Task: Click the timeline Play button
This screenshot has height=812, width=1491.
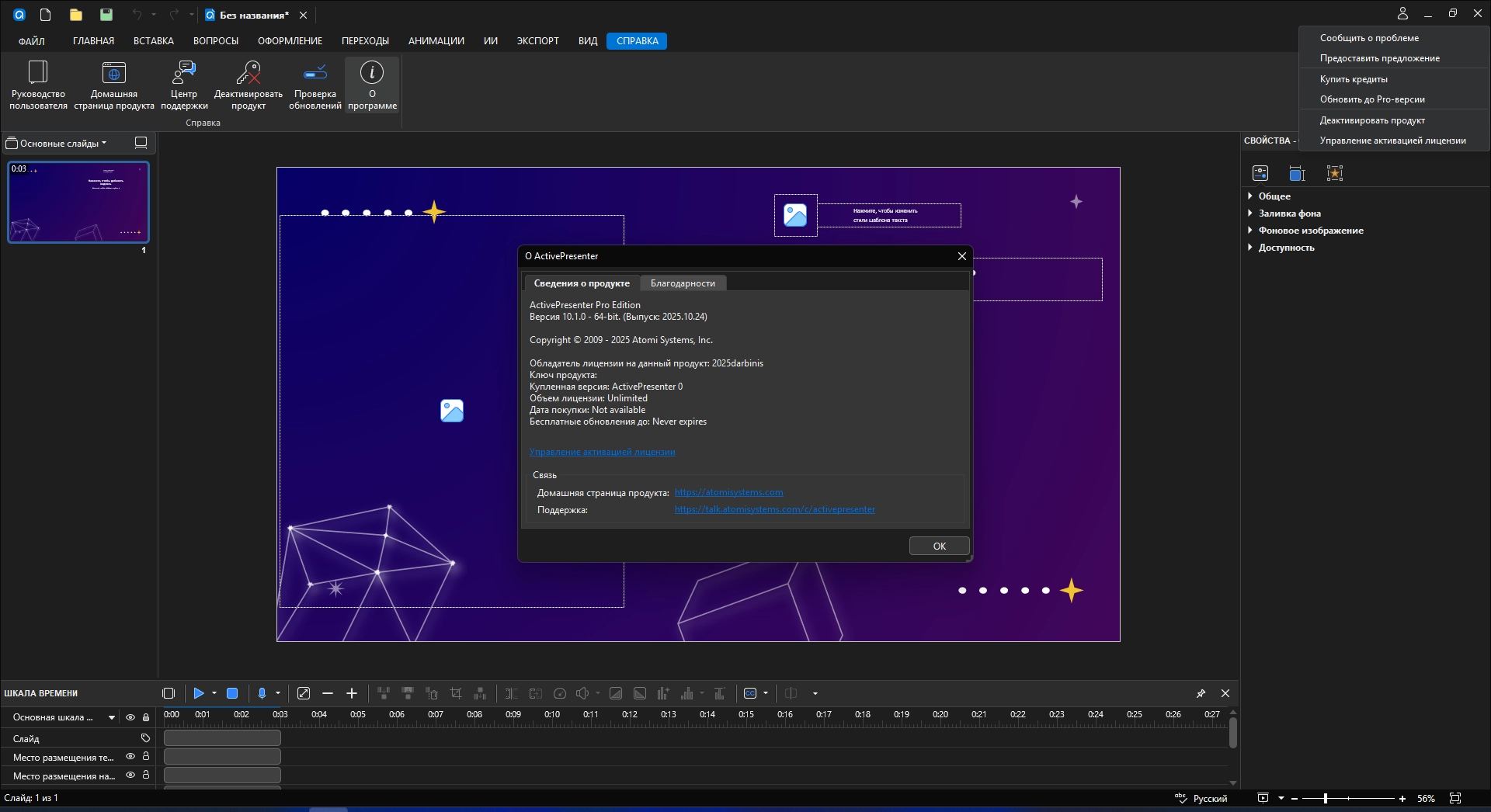Action: [x=199, y=693]
